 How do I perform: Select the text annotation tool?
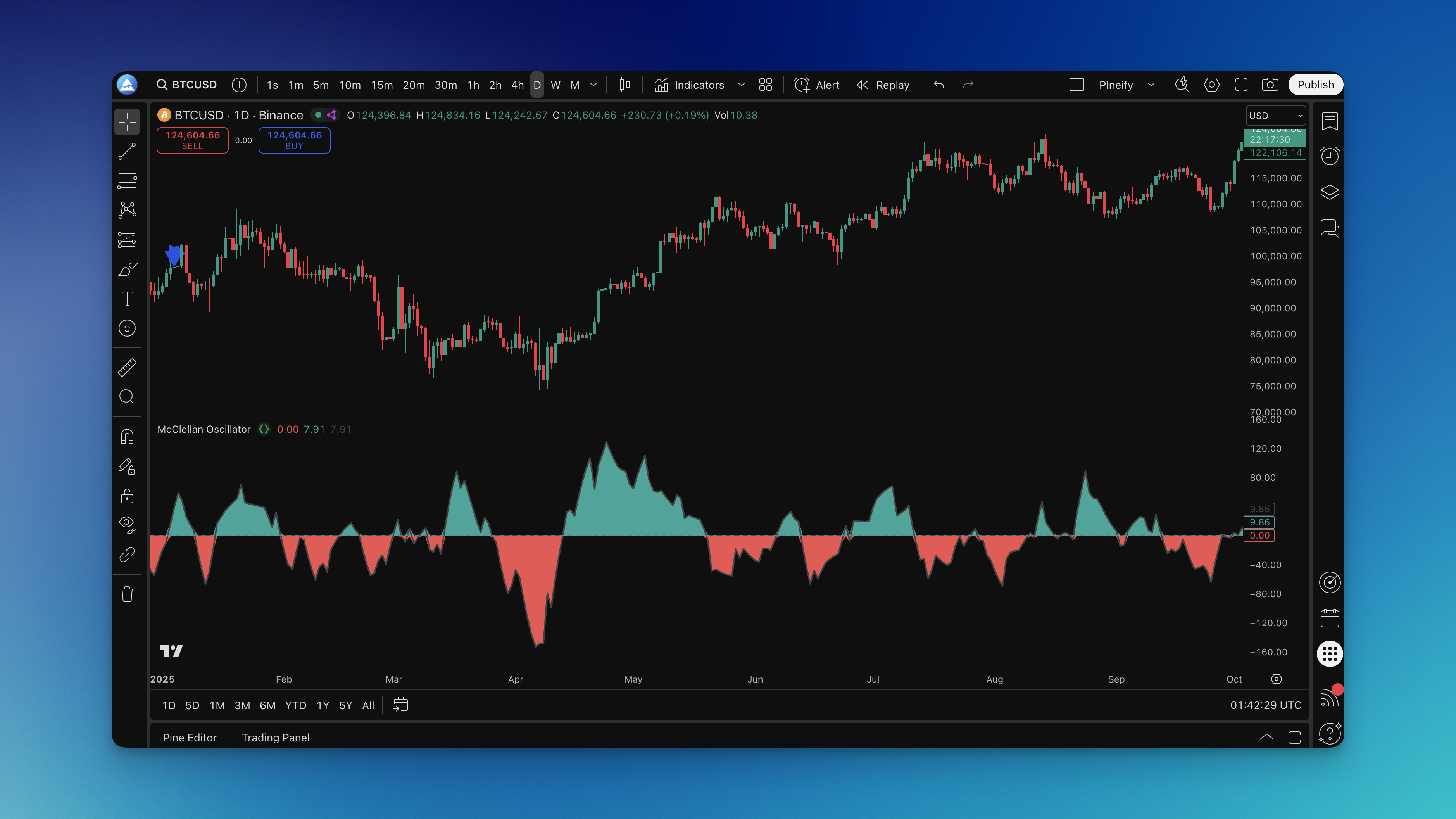[x=127, y=299]
